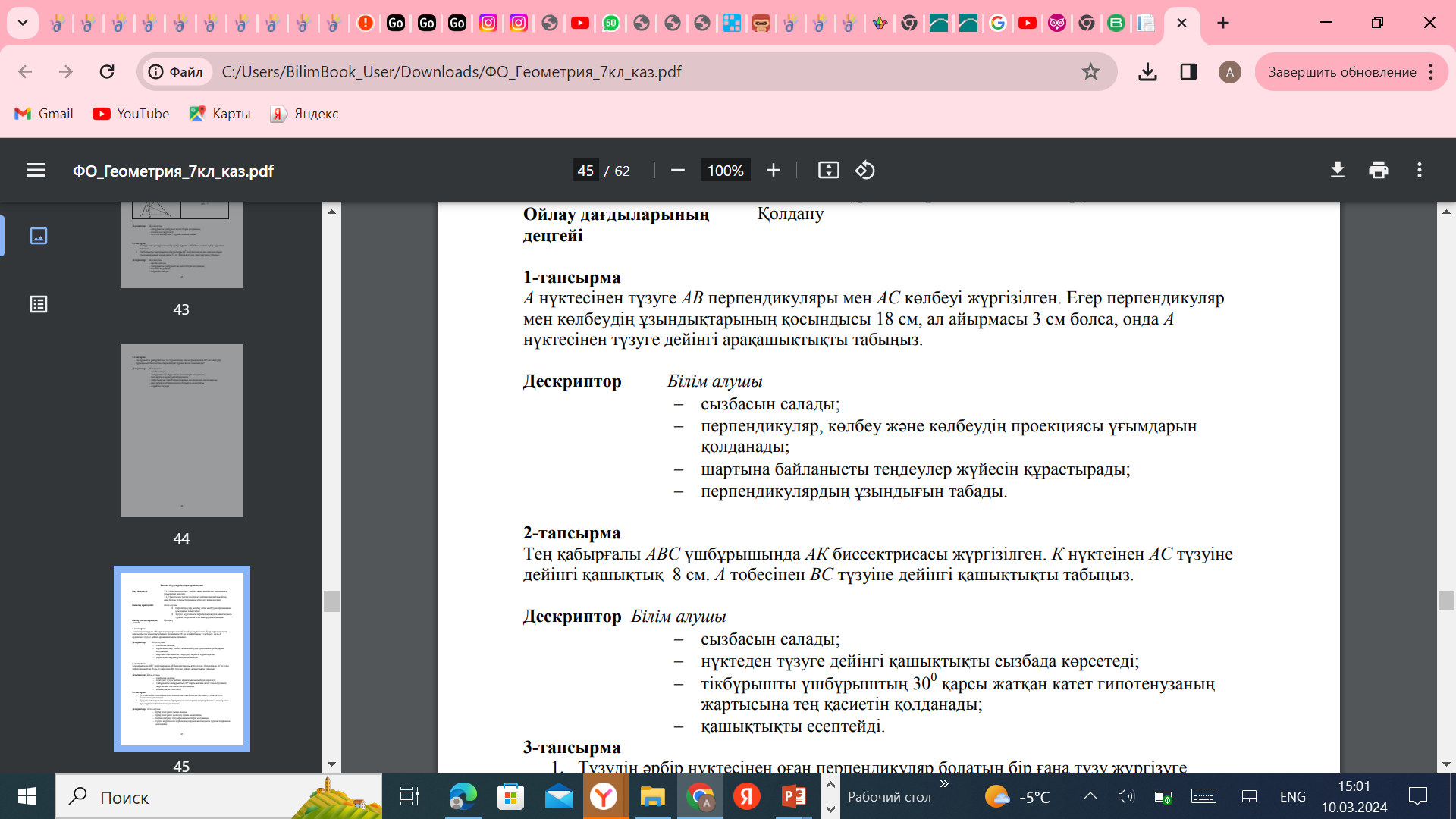
Task: Expand the tab search dropdown arrow
Action: click(23, 23)
